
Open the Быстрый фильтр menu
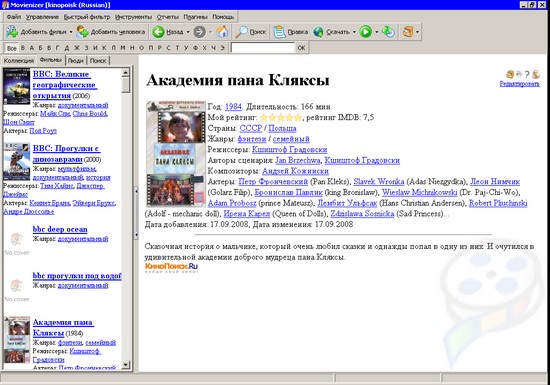coord(87,16)
